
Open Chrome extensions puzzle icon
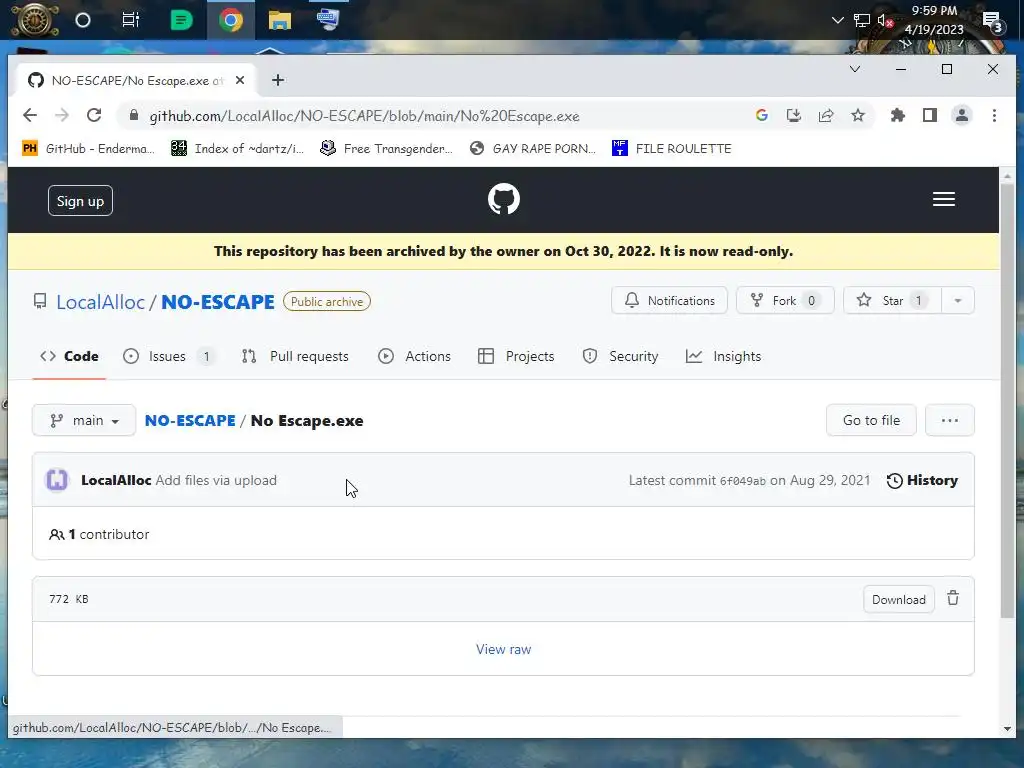coord(898,116)
